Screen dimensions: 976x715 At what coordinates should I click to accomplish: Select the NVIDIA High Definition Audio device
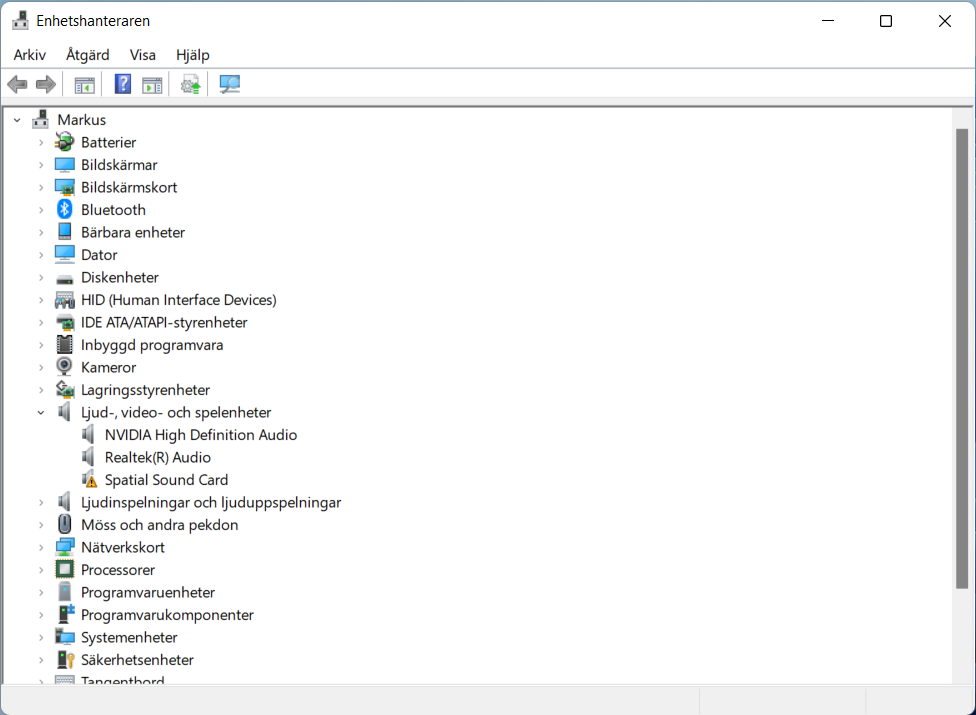[x=200, y=435]
